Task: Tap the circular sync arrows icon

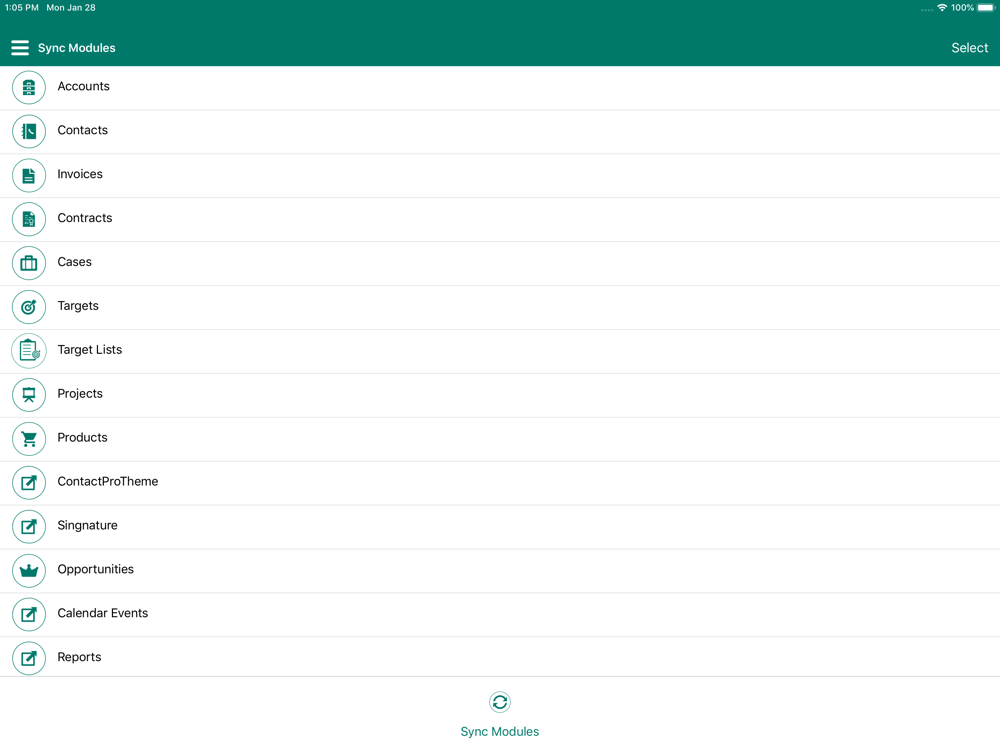Action: [x=500, y=702]
